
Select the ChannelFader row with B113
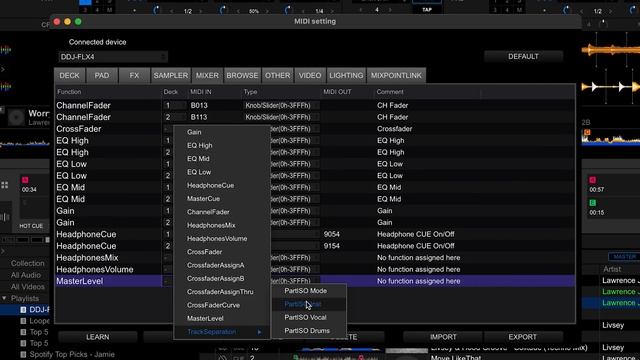(x=315, y=117)
